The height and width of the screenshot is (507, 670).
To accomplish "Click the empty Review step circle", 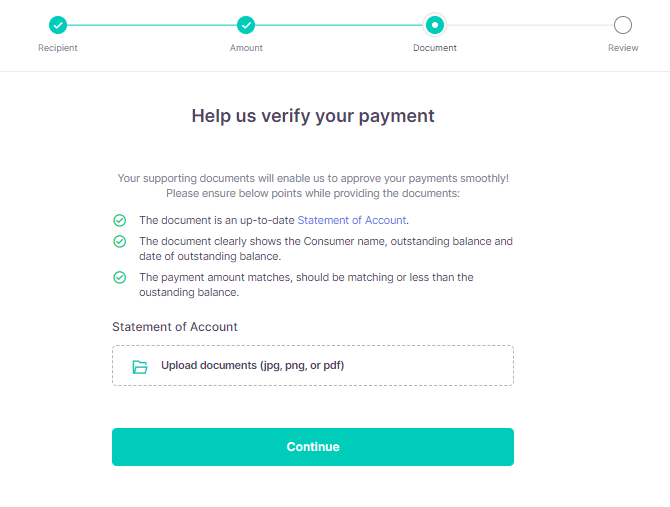I will pyautogui.click(x=623, y=25).
